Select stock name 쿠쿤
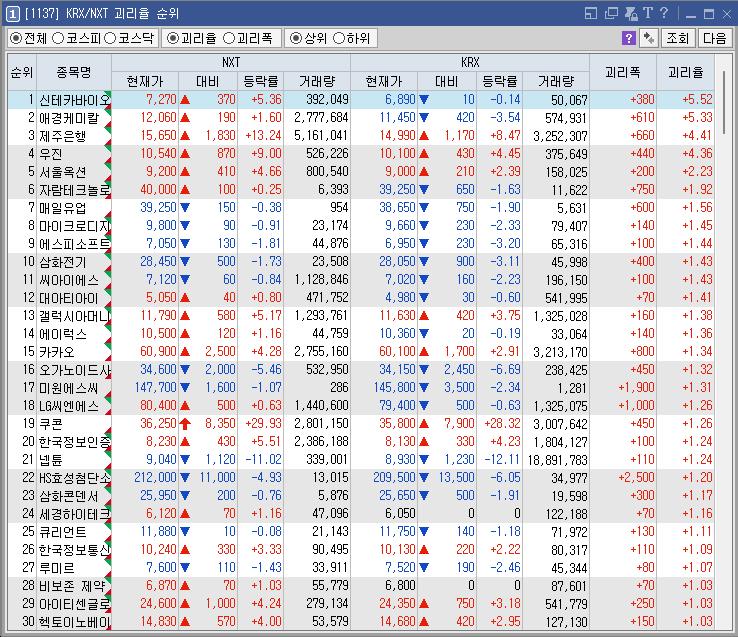 pos(51,424)
